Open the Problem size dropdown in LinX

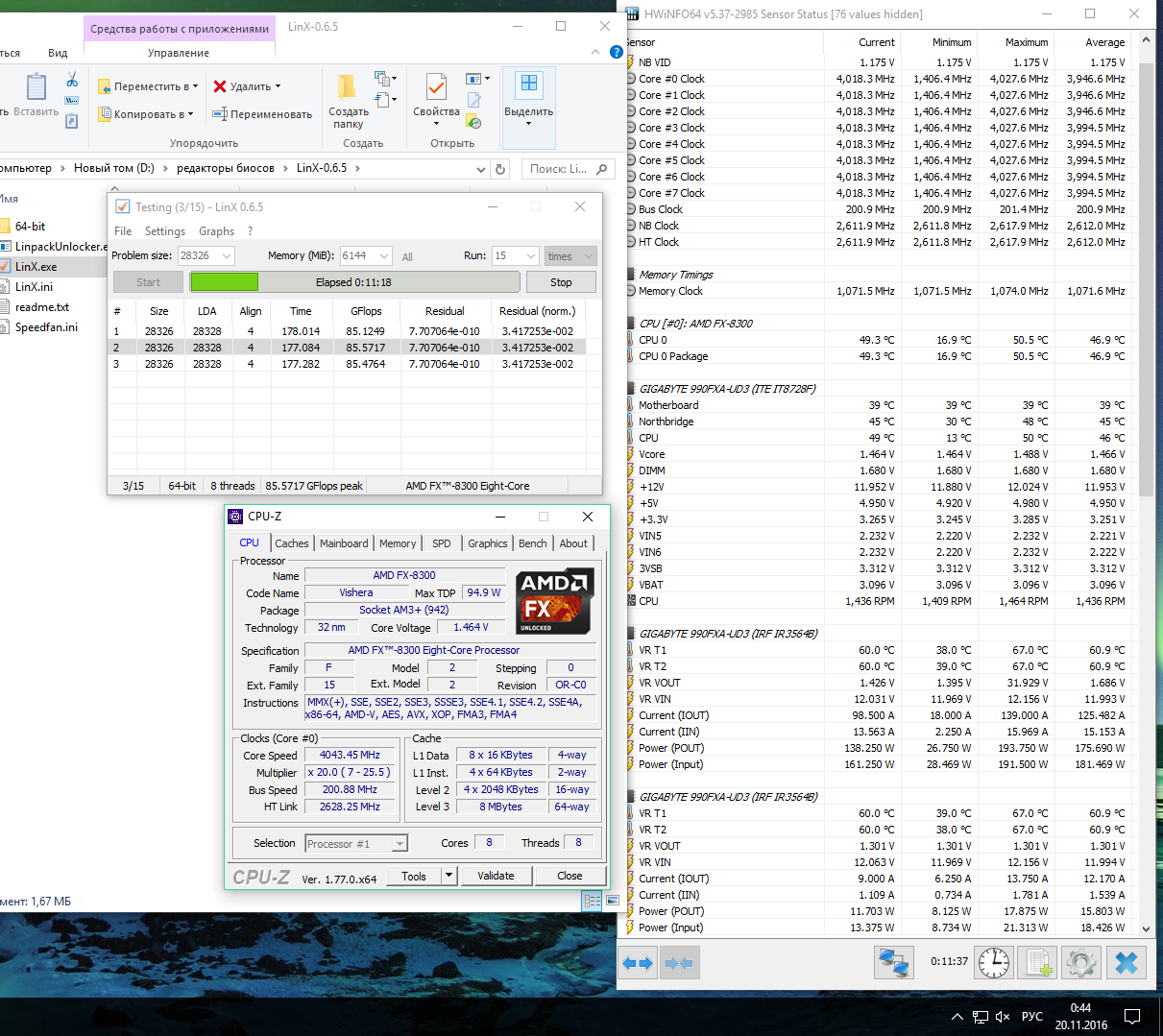point(227,255)
